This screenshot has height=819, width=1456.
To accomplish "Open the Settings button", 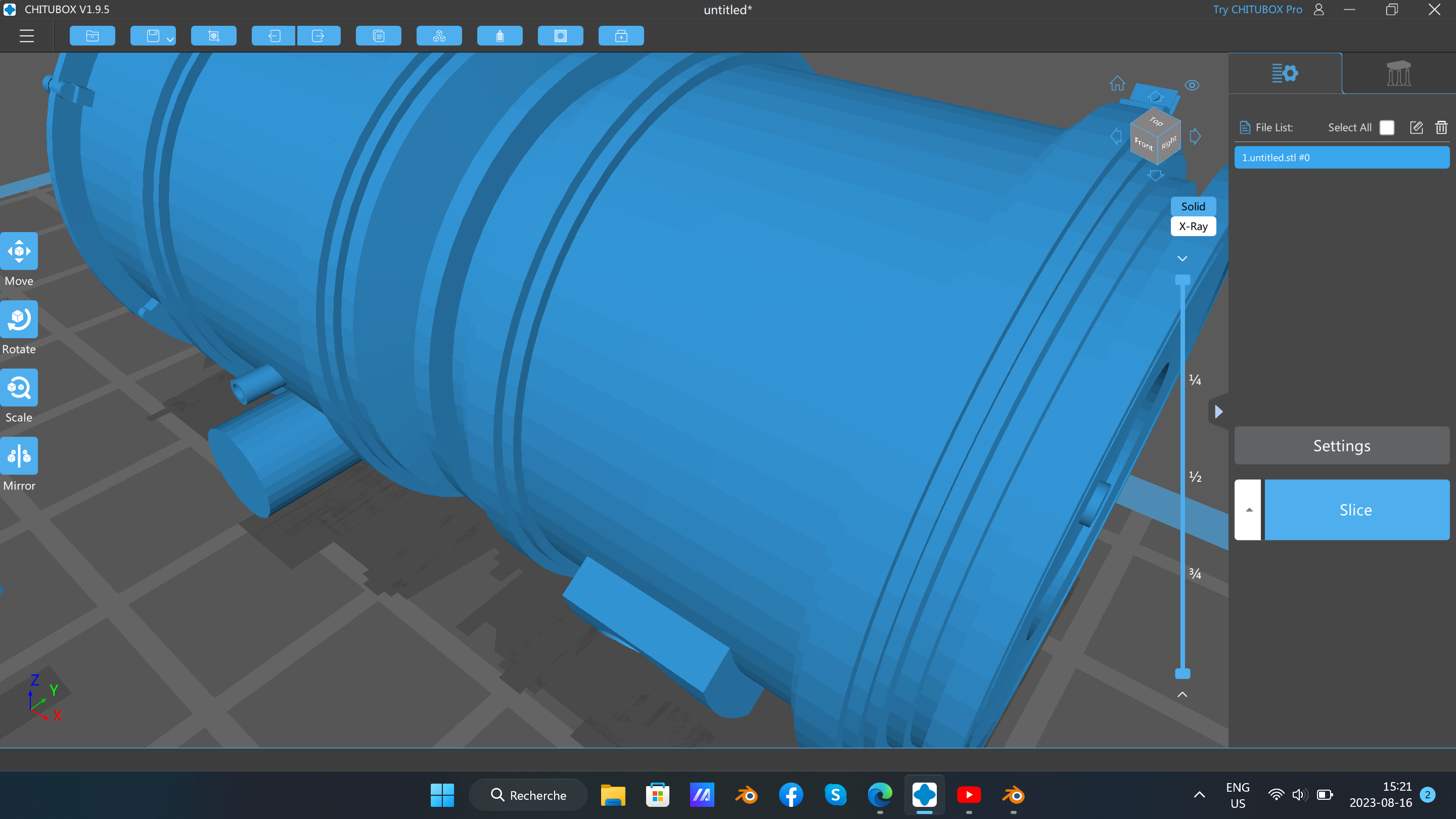I will click(1341, 446).
